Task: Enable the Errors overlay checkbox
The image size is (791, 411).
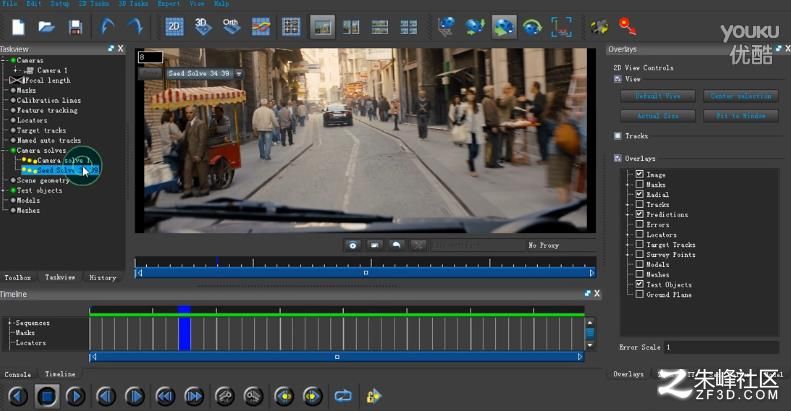Action: 640,224
